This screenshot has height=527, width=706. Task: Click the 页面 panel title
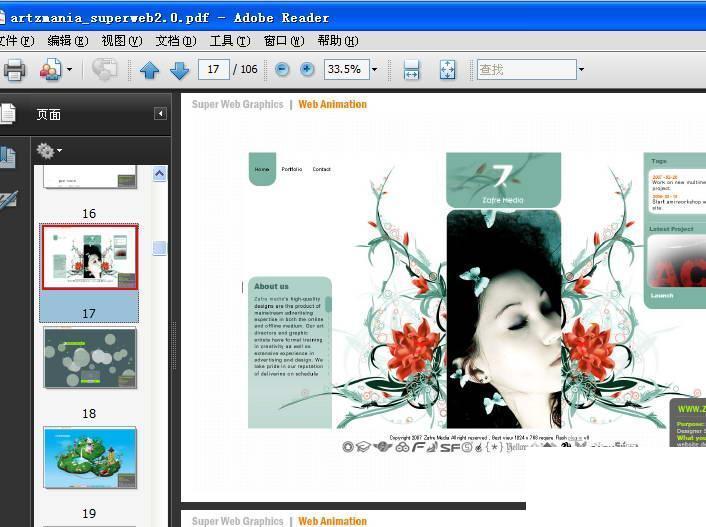pos(49,114)
